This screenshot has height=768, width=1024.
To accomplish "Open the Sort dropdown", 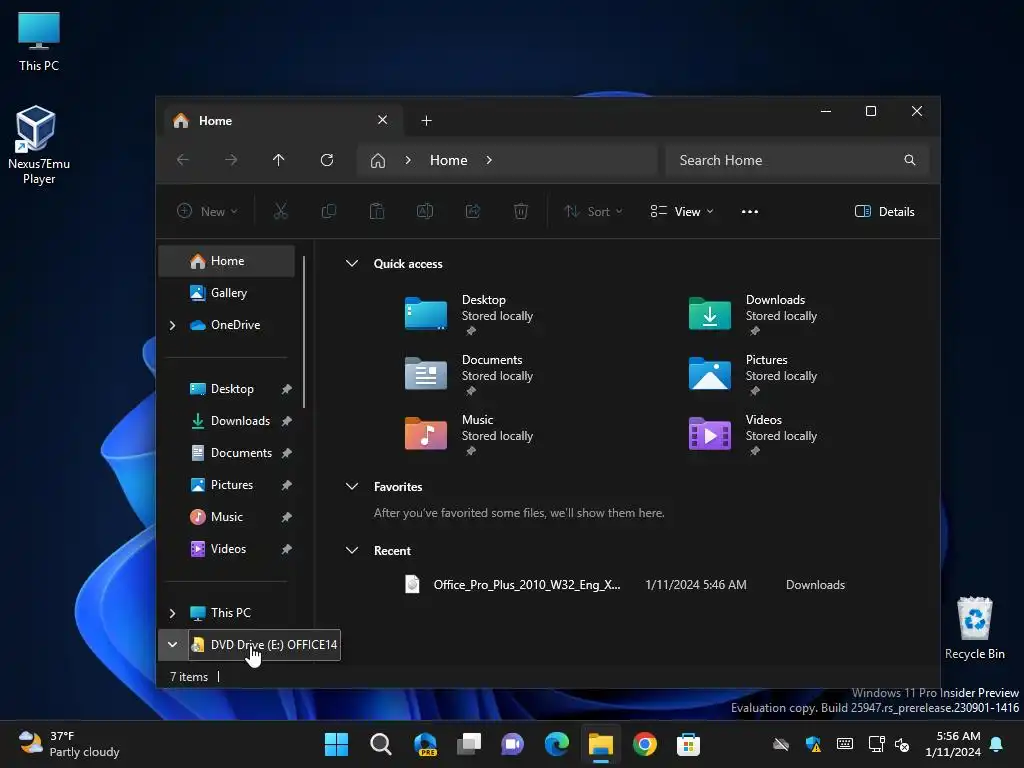I will pos(593,211).
